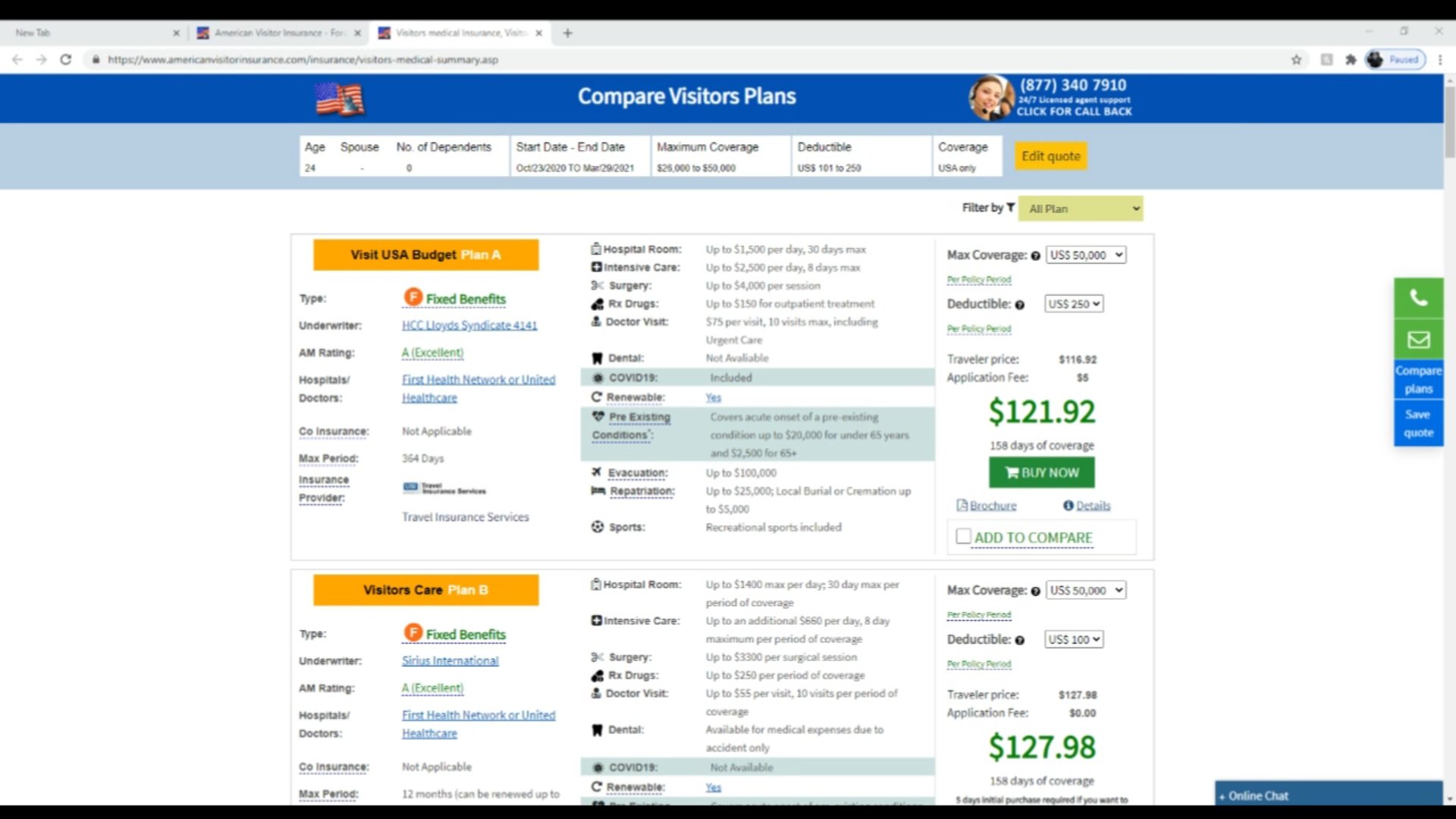Open Plan B Deductible US$ 100 dropdown
The image size is (1456, 819).
(1074, 639)
